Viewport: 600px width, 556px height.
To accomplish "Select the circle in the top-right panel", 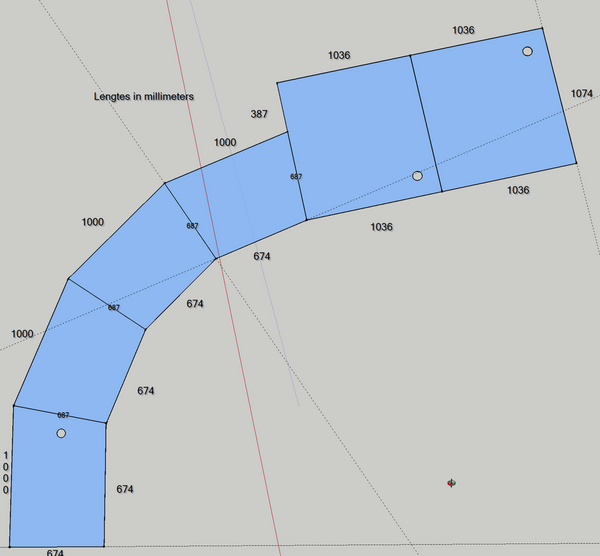I will click(527, 51).
